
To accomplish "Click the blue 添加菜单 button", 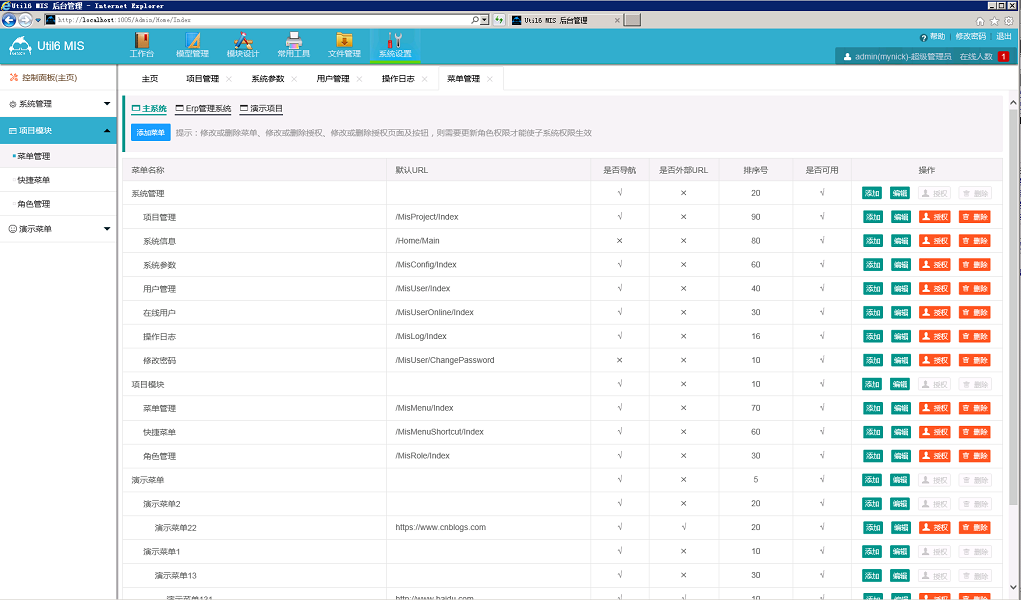I will [x=150, y=132].
